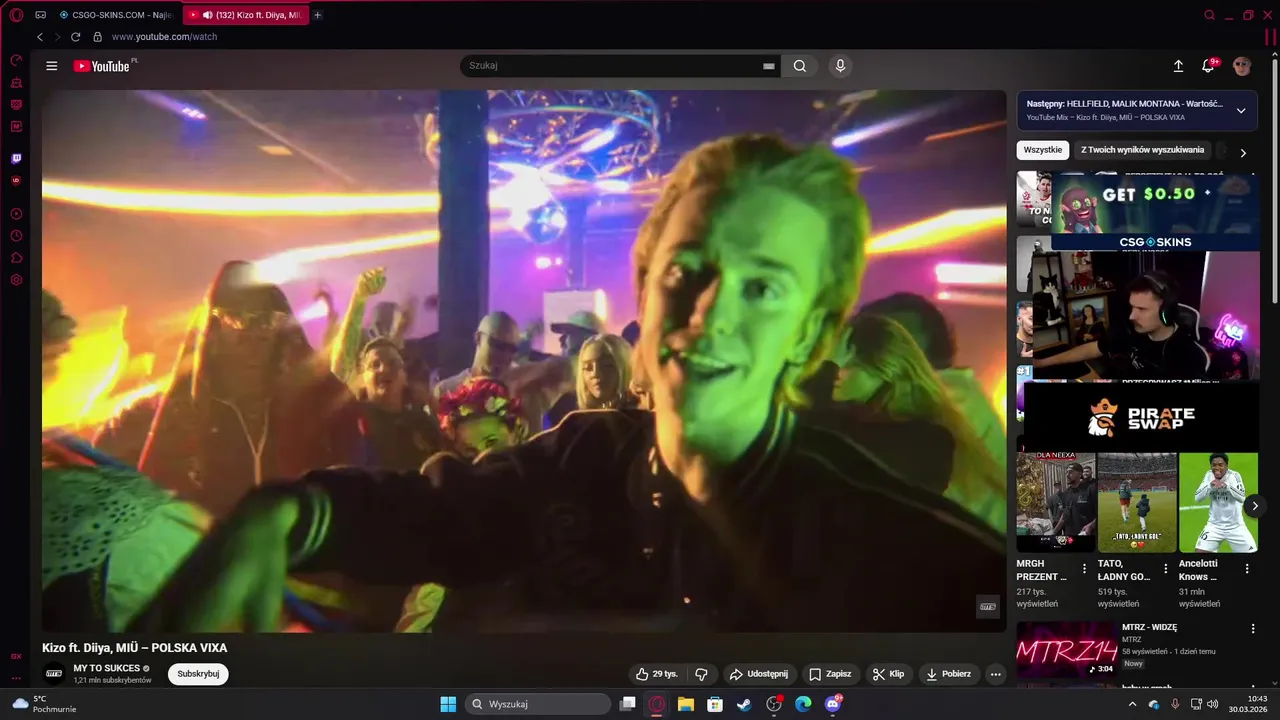The height and width of the screenshot is (720, 1280).
Task: Add a new browser tab
Action: tap(318, 15)
